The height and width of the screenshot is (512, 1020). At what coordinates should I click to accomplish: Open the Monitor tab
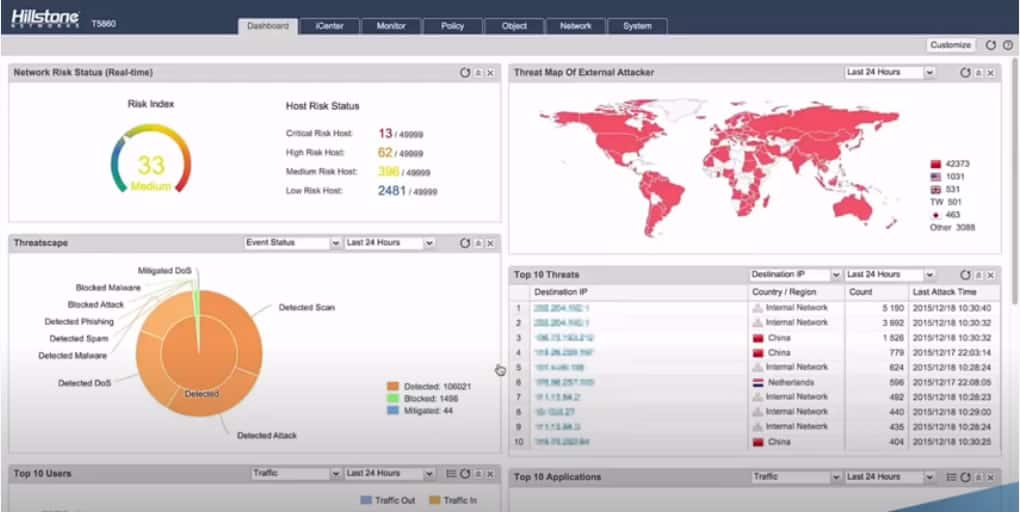point(391,26)
